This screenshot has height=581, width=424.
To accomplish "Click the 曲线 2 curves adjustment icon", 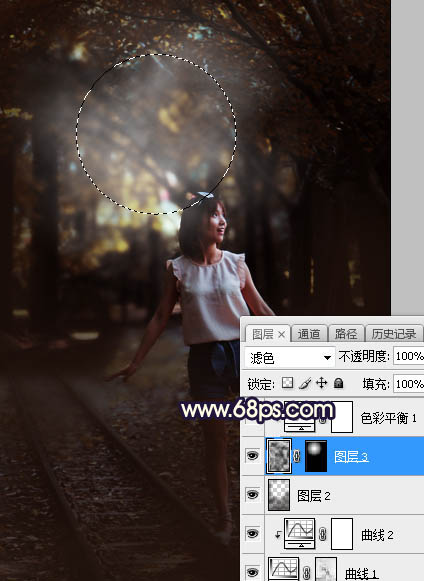I will coord(299,534).
